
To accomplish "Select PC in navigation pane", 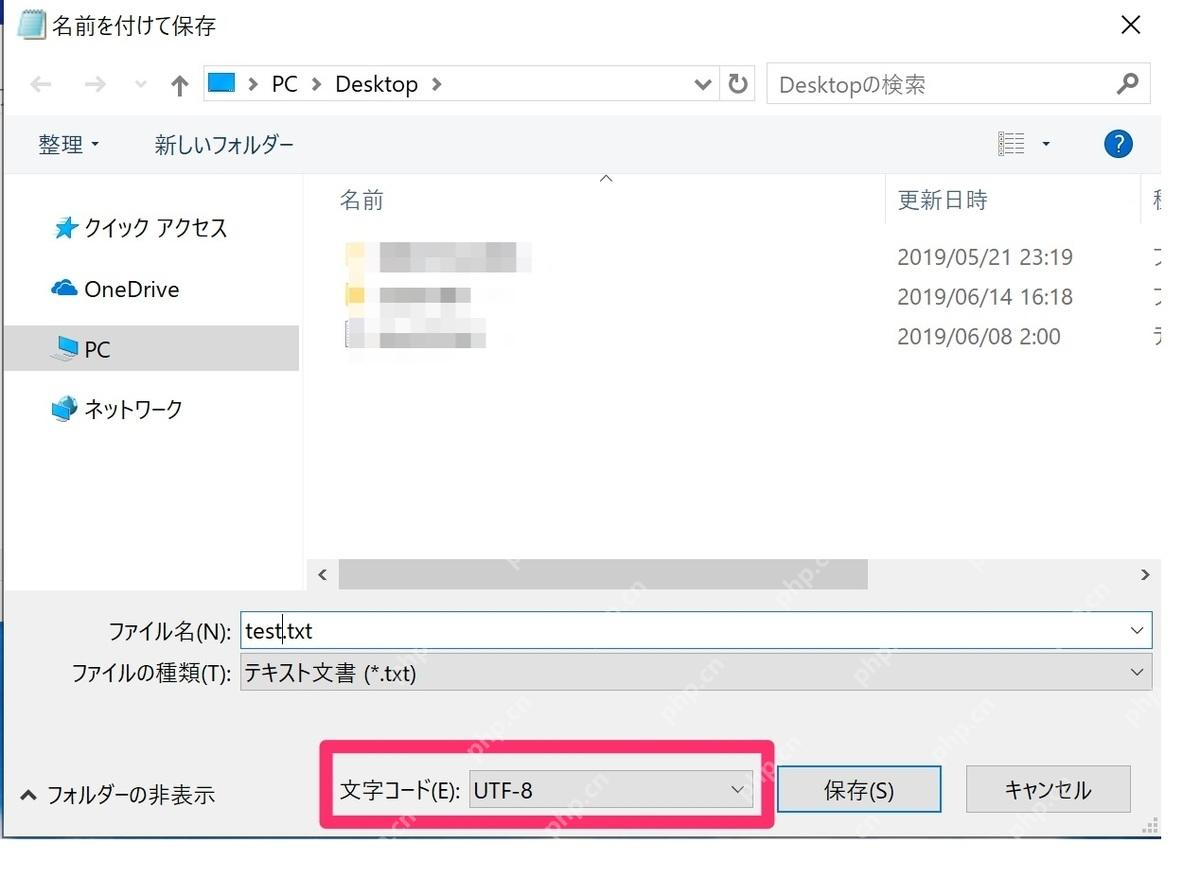I will pos(151,349).
